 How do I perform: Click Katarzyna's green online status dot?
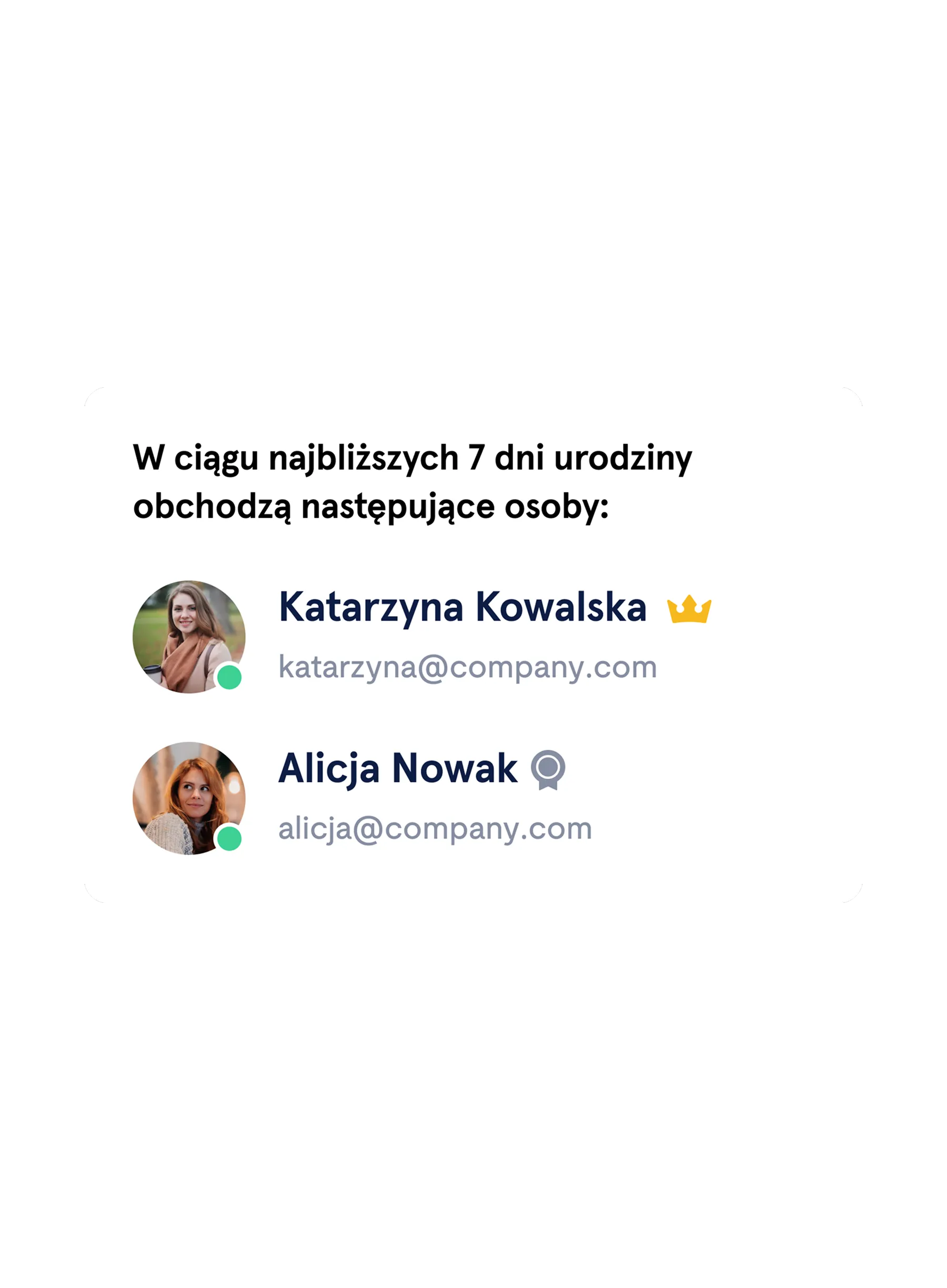[229, 678]
